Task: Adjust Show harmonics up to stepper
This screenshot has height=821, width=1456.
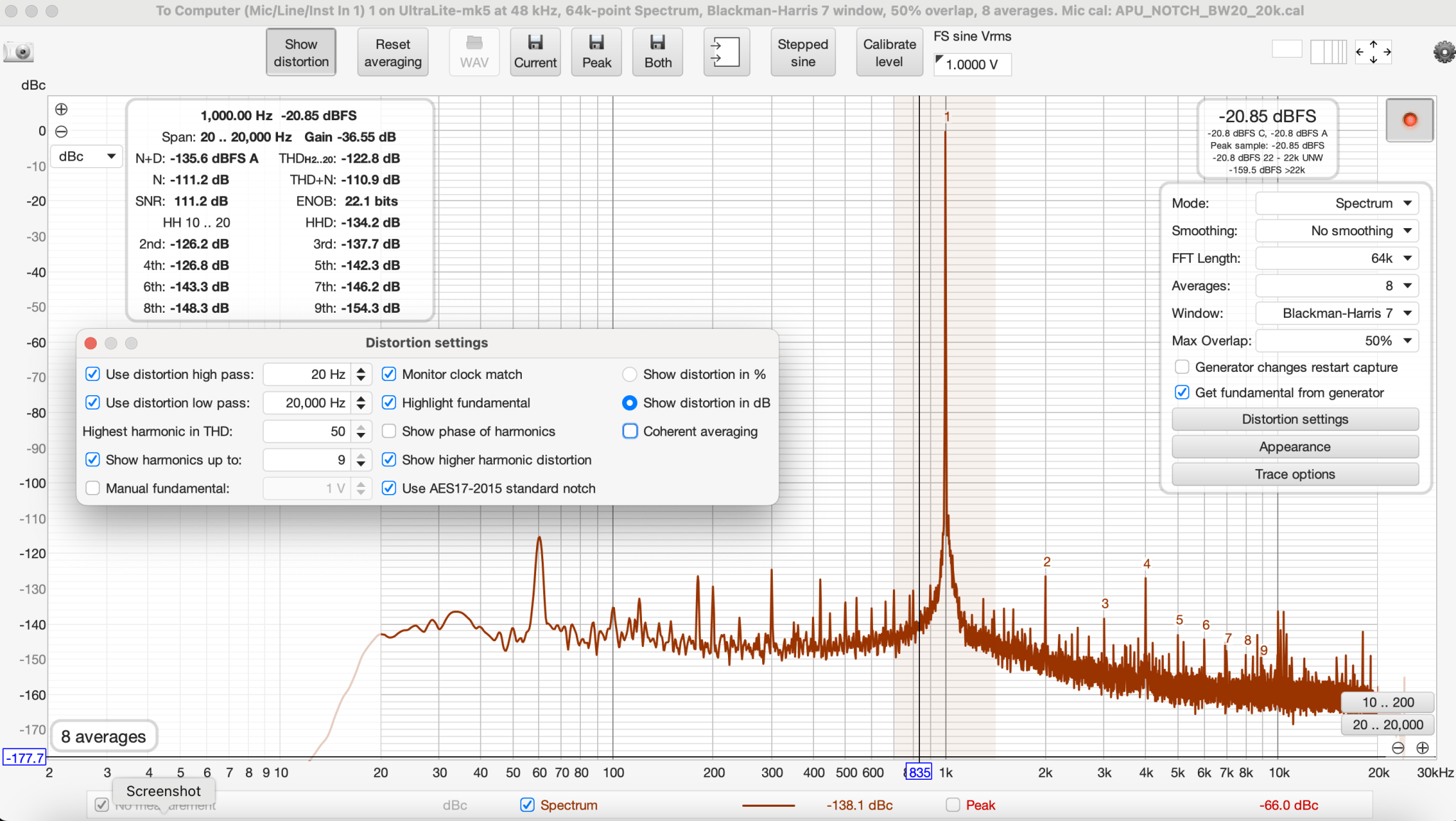Action: pyautogui.click(x=361, y=460)
